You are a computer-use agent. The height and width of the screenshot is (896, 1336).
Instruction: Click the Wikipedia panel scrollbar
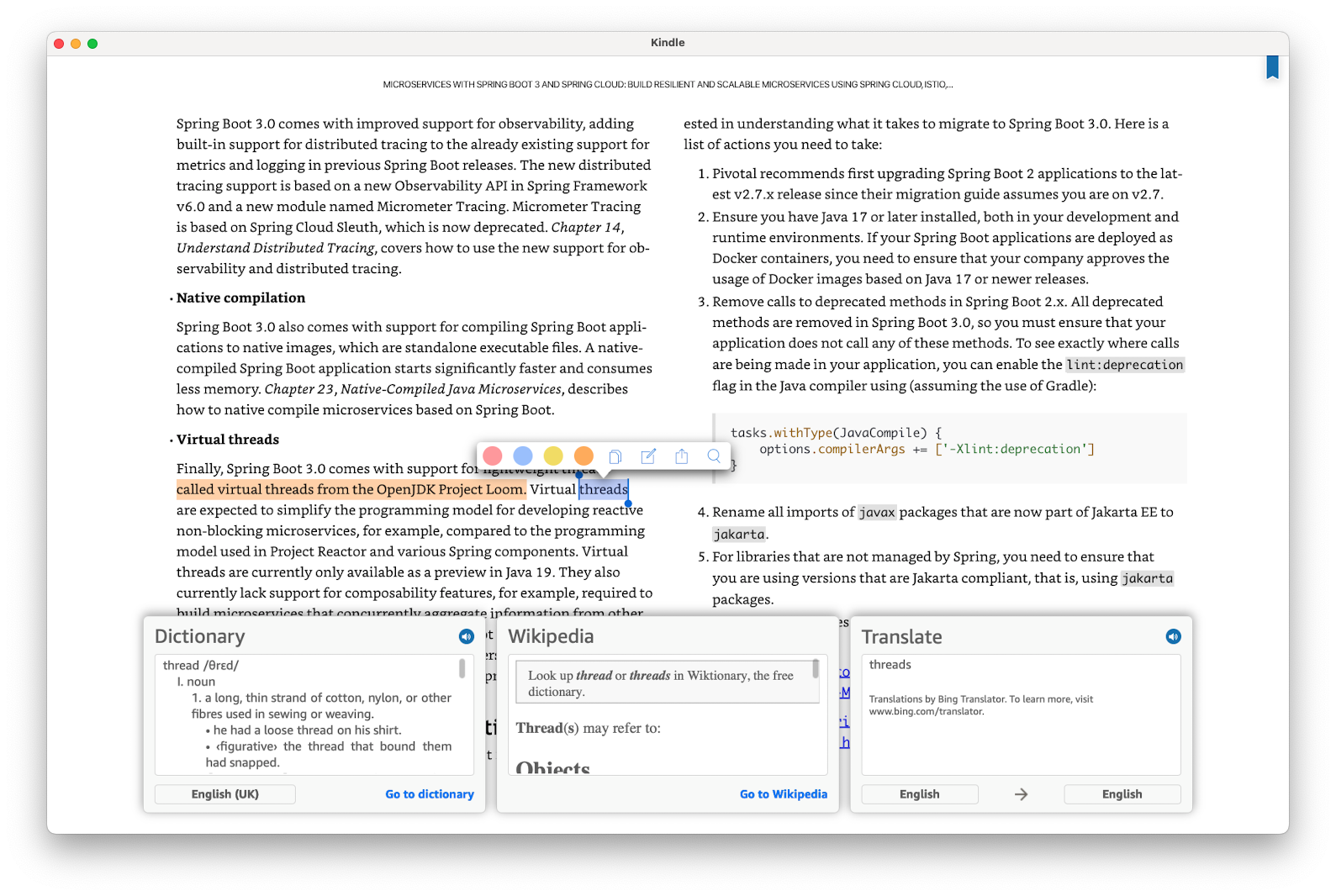(x=816, y=669)
